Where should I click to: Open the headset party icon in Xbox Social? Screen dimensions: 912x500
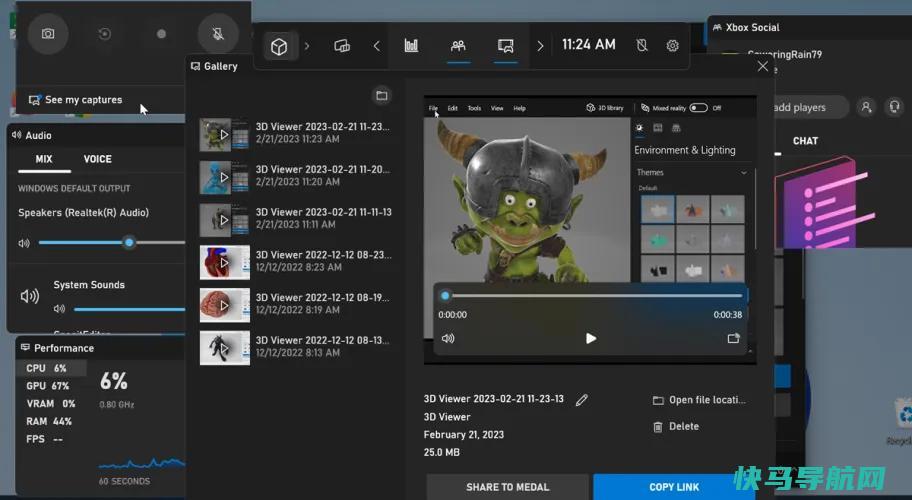click(x=895, y=107)
